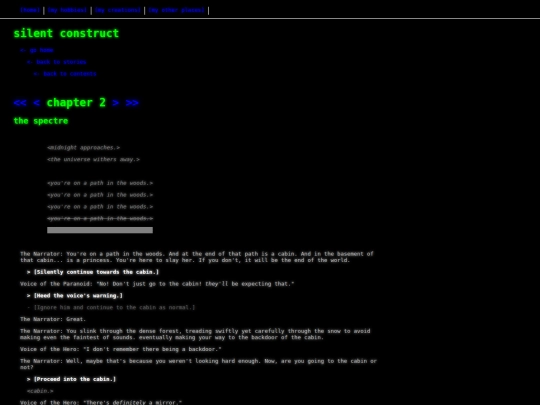Jump to first chapter with '<<' arrow
The width and height of the screenshot is (540, 405).
point(20,103)
